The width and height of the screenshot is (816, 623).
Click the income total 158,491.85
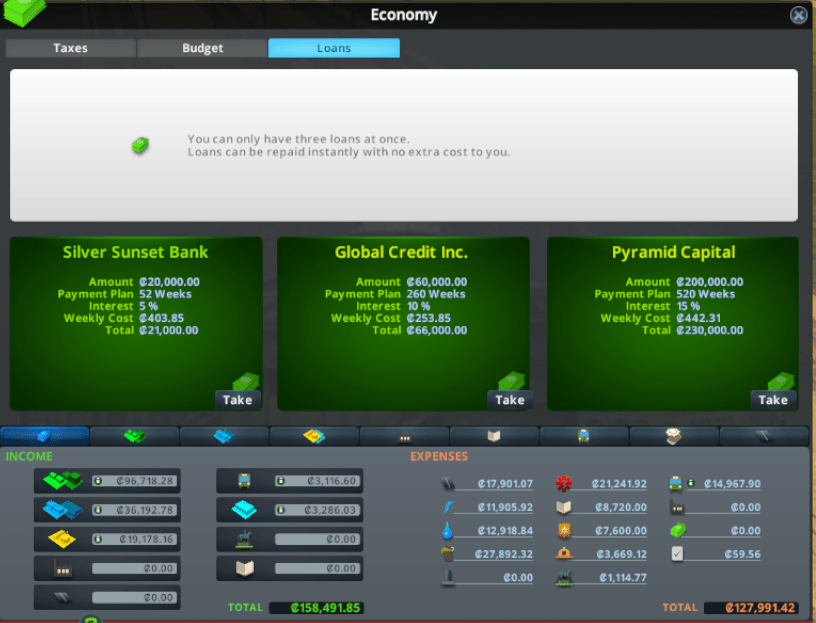[316, 607]
